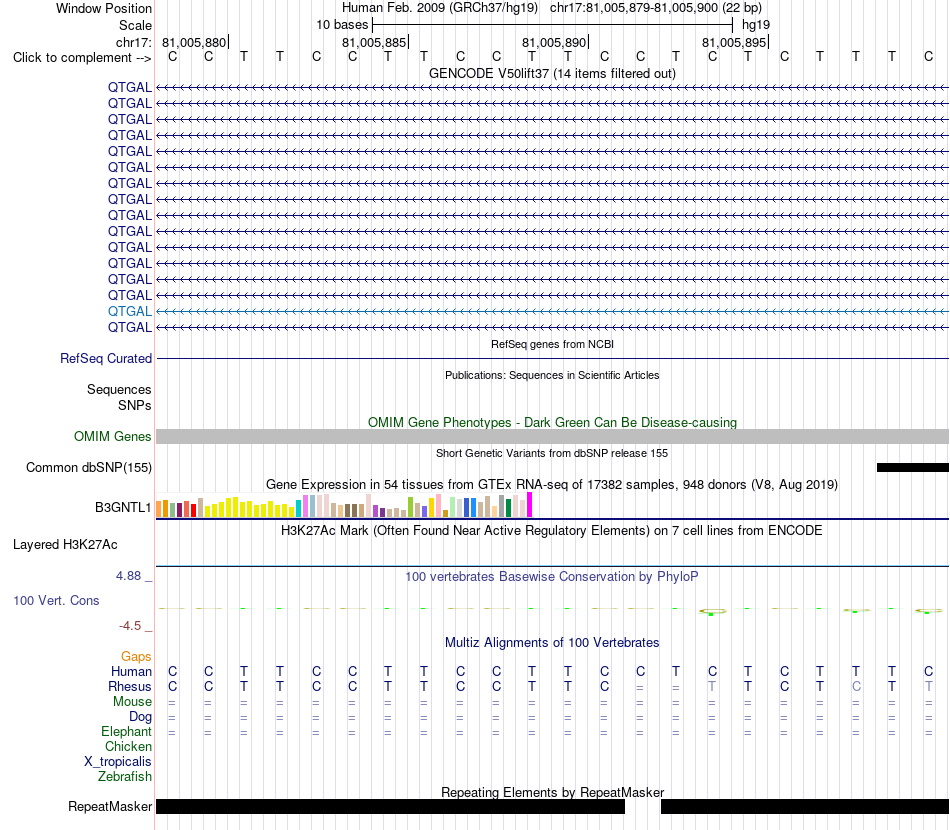This screenshot has width=950, height=830.
Task: Click the 'RepeatMasker' track side label
Action: (110, 806)
